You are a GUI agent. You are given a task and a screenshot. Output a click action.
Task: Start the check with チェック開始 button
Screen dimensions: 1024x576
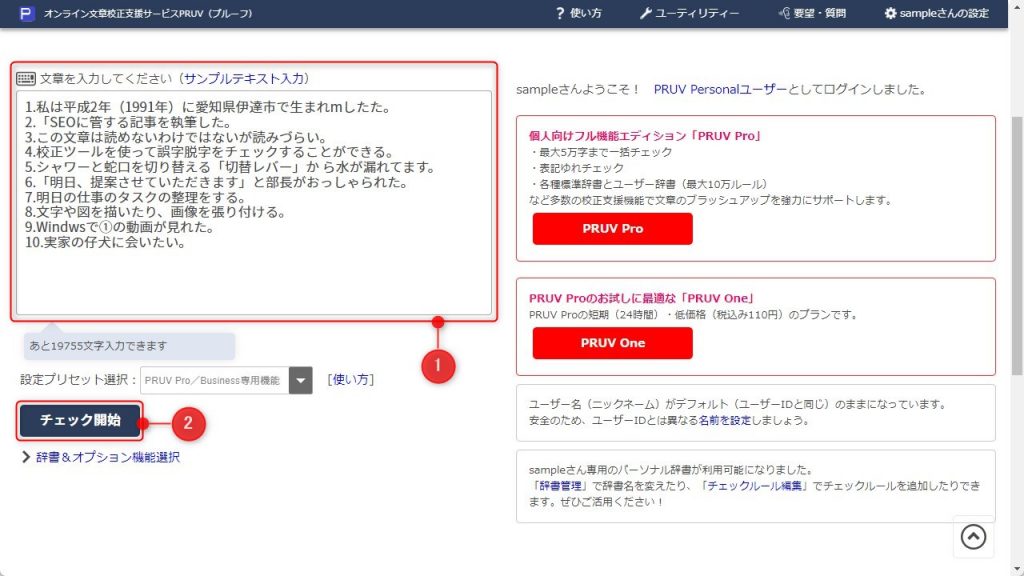click(x=80, y=420)
